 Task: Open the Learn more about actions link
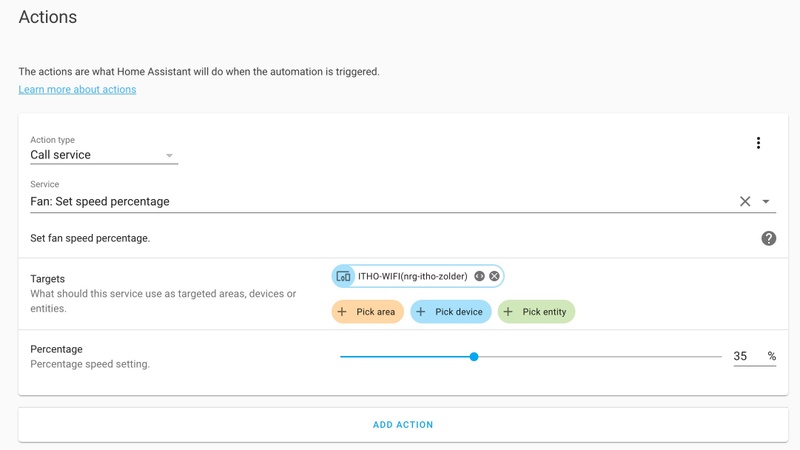[77, 89]
